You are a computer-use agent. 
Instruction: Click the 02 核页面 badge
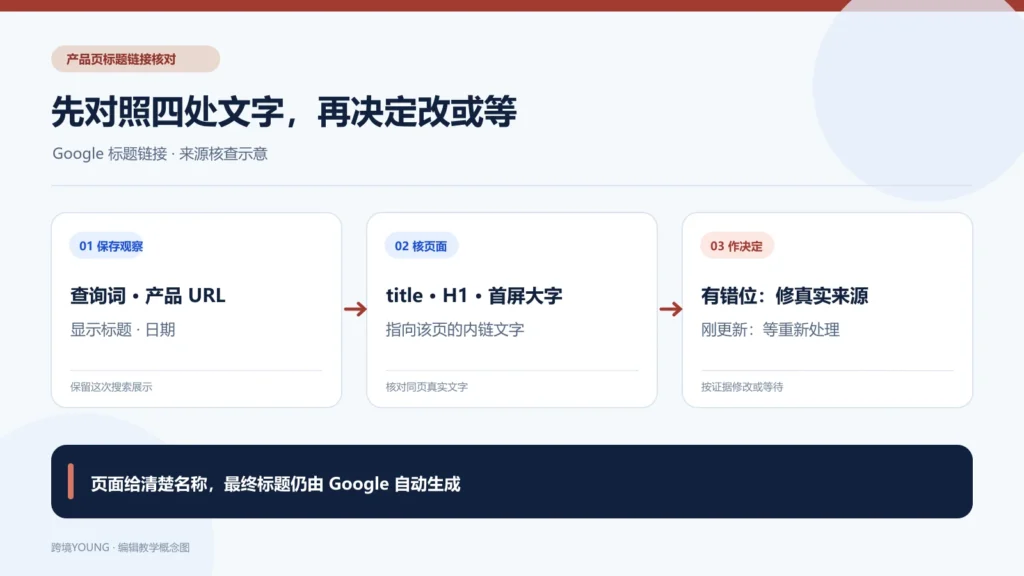[421, 246]
